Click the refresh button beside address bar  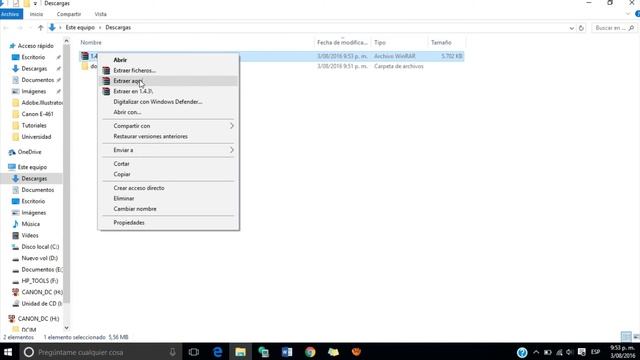(581, 28)
